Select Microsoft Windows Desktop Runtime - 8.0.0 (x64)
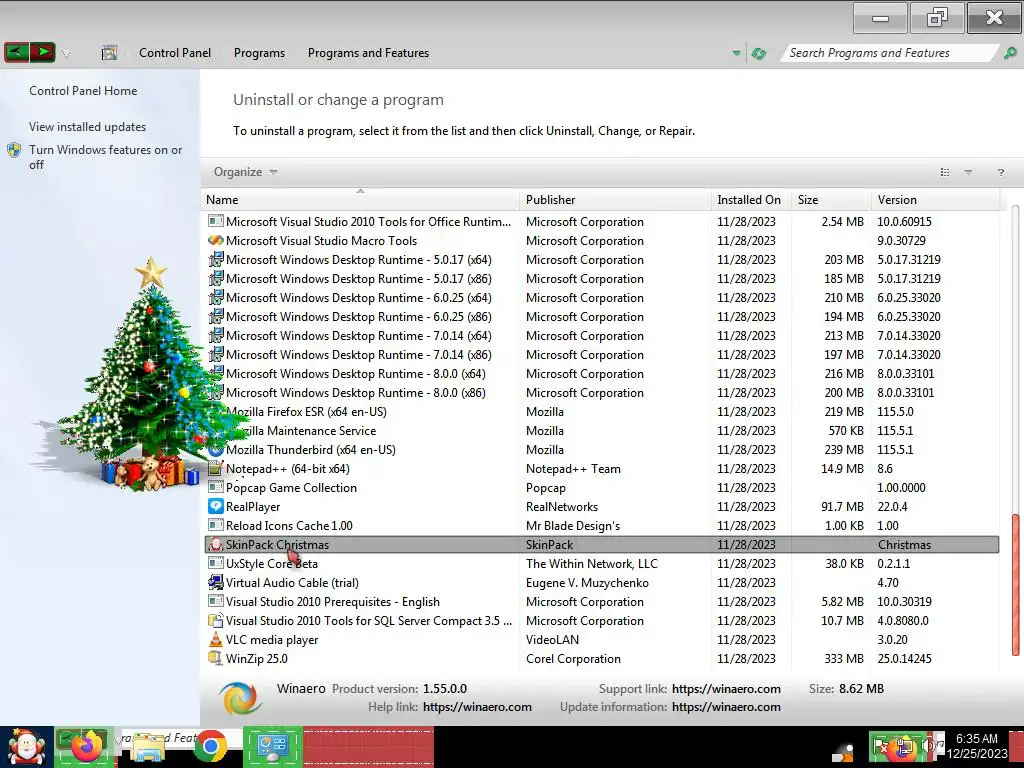The width and height of the screenshot is (1024, 768). [x=601, y=374]
